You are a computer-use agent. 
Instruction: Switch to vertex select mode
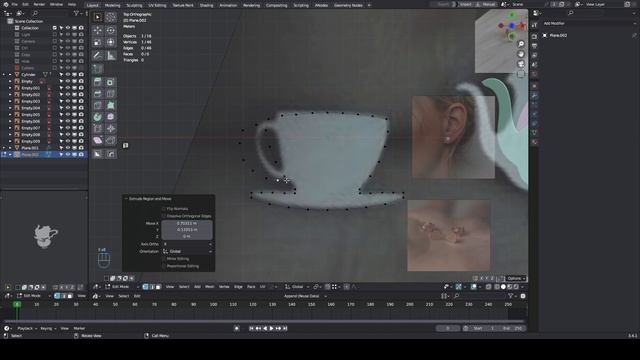pyautogui.click(x=145, y=287)
